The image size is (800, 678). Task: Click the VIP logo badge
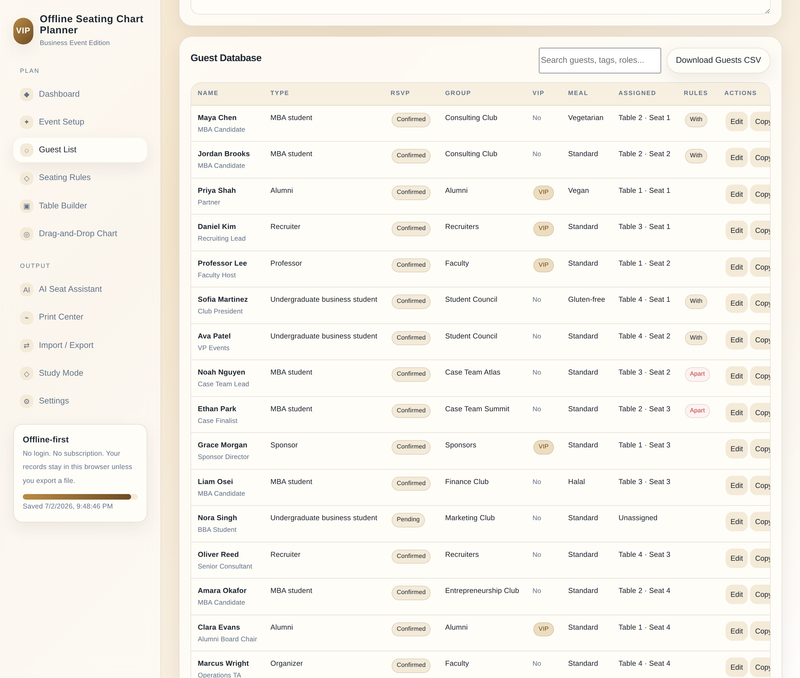tap(23, 31)
